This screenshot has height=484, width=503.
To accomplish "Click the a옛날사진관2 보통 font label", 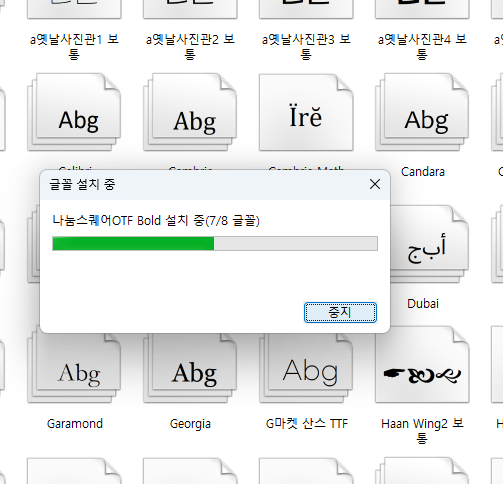I will click(x=190, y=46).
